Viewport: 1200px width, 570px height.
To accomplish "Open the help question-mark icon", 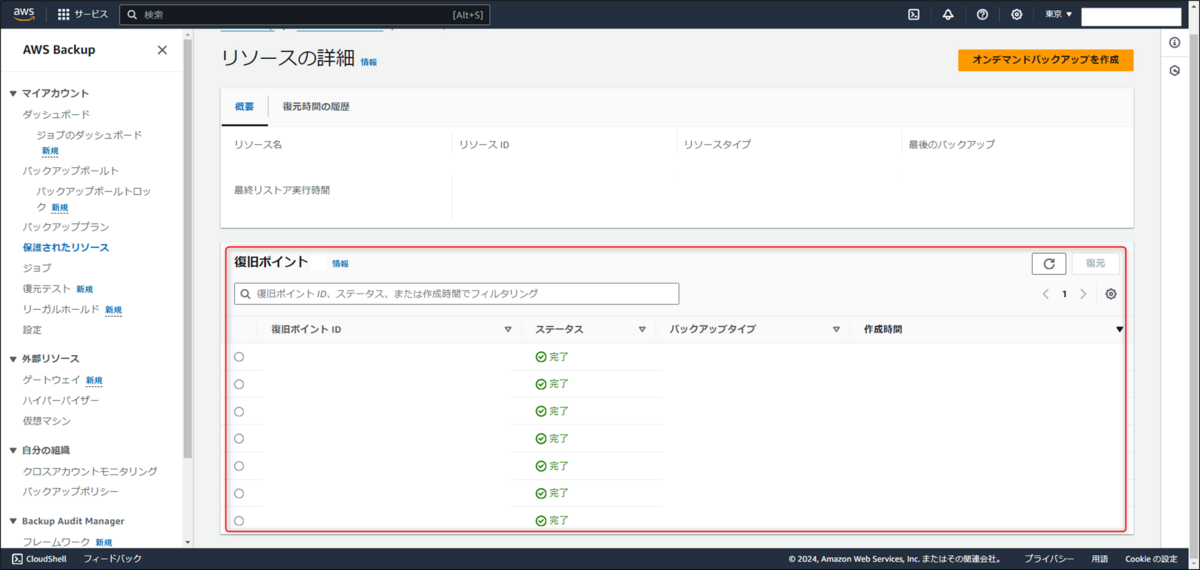I will click(x=982, y=15).
